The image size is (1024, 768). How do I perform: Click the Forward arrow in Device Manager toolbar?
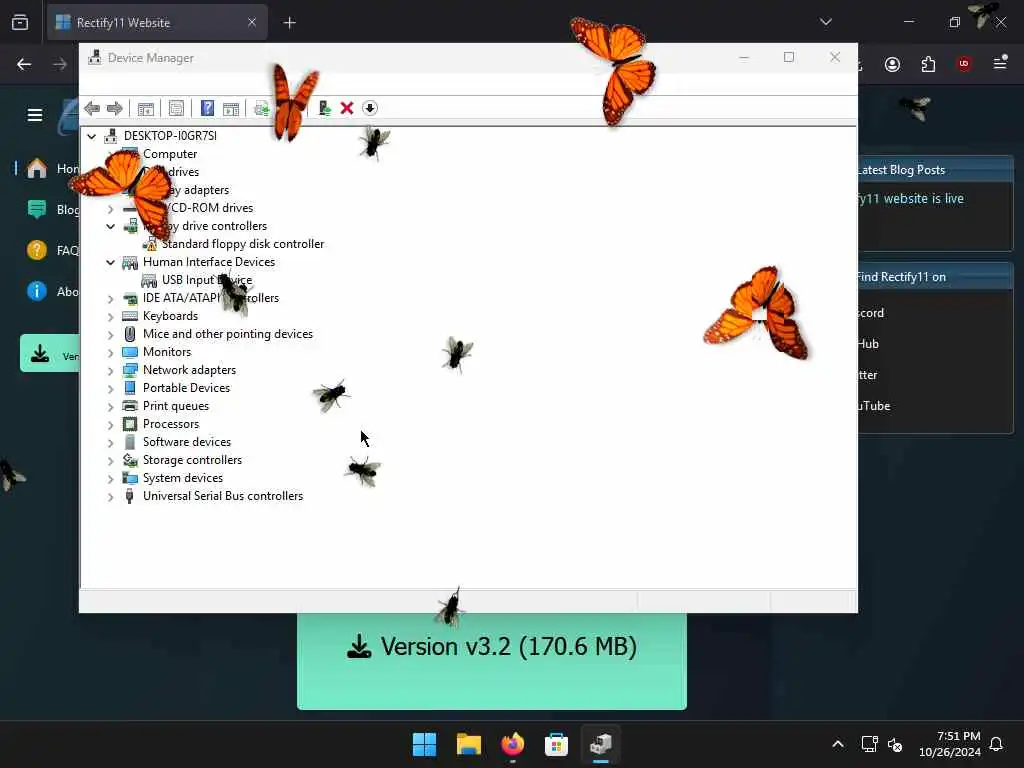pos(114,108)
